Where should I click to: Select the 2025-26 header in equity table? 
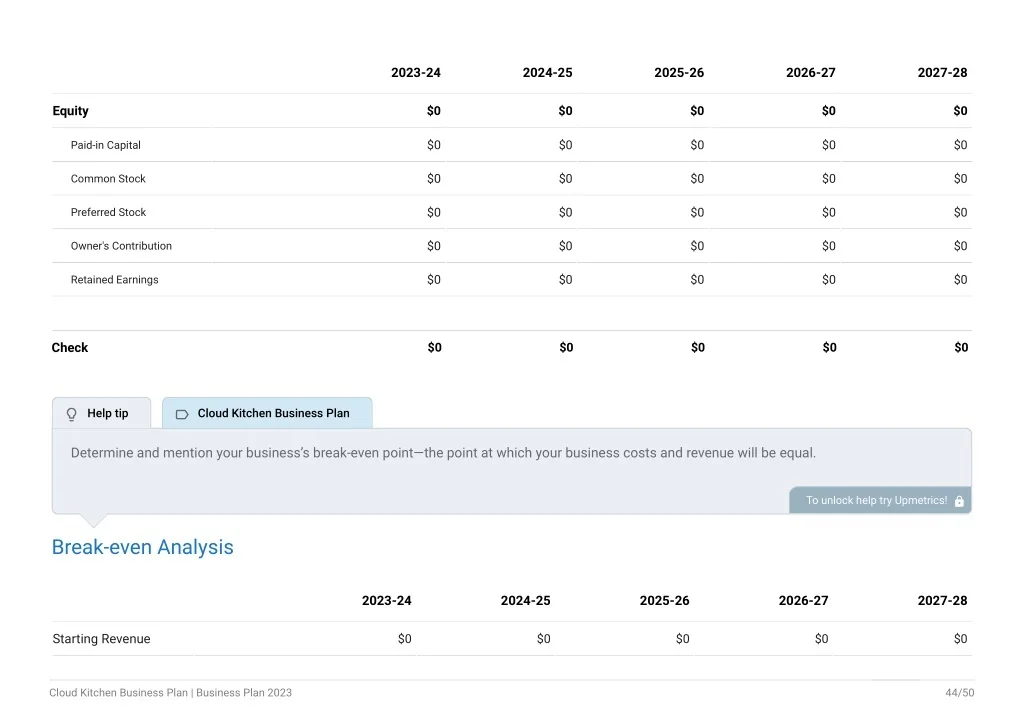click(x=679, y=72)
